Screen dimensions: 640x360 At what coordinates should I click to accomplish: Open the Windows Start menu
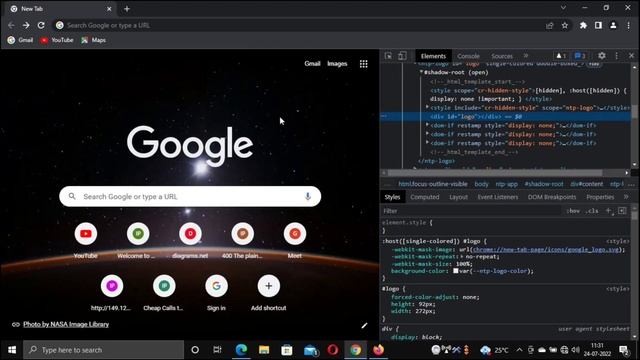point(12,350)
